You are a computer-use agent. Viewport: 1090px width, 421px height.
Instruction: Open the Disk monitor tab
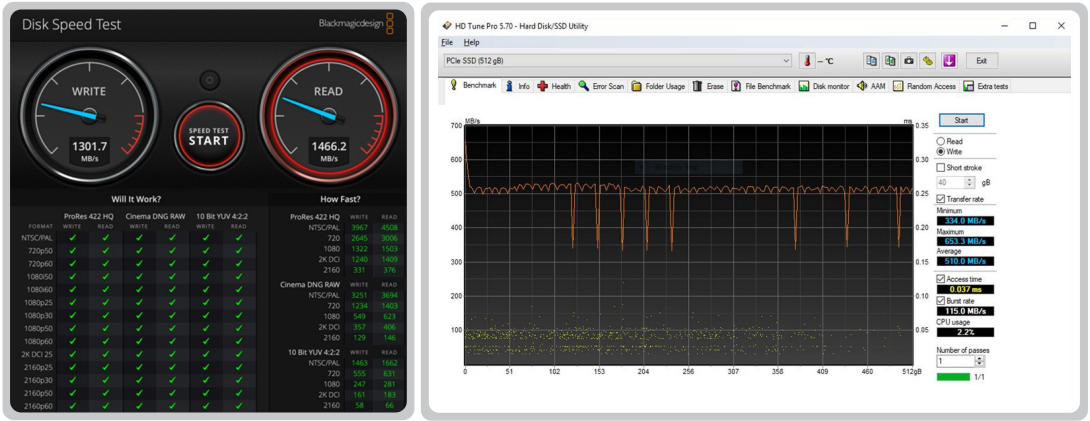pos(824,86)
